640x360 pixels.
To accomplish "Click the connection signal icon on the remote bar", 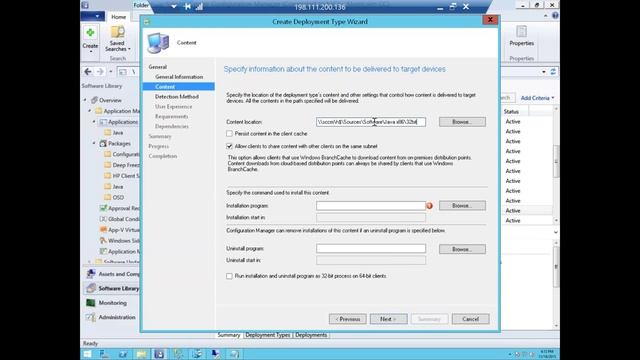I will click(199, 7).
